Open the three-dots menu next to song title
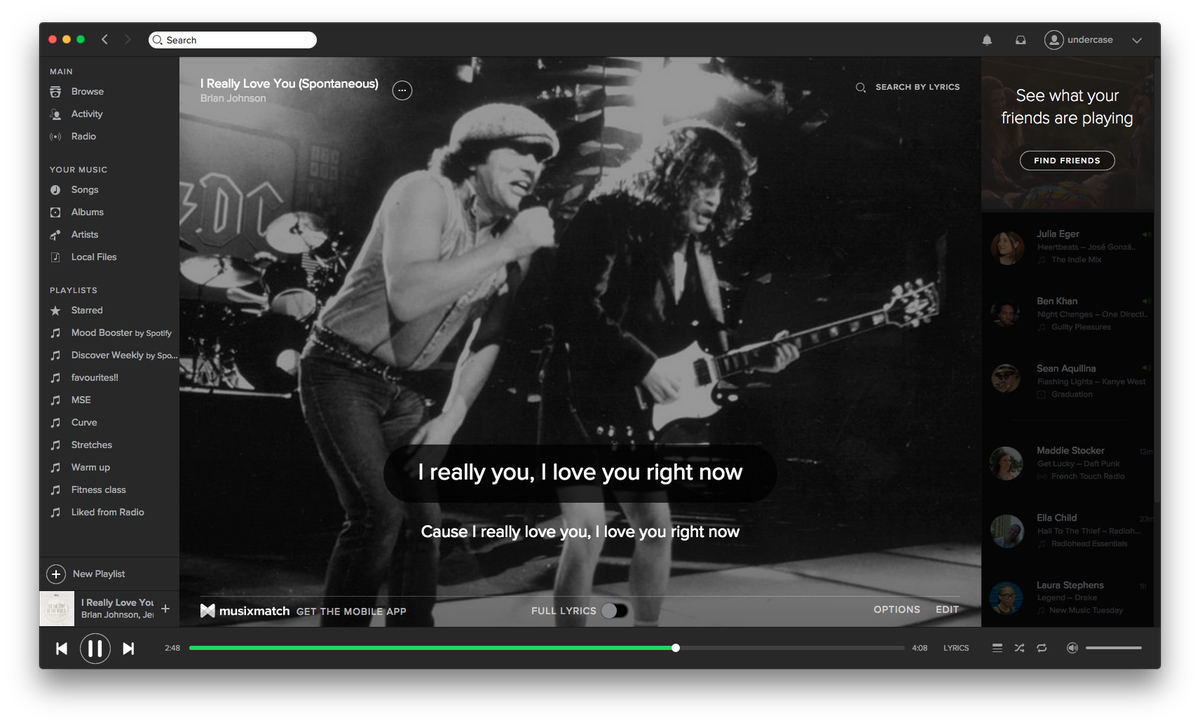Screen dimensions: 1200x725 (x=402, y=91)
